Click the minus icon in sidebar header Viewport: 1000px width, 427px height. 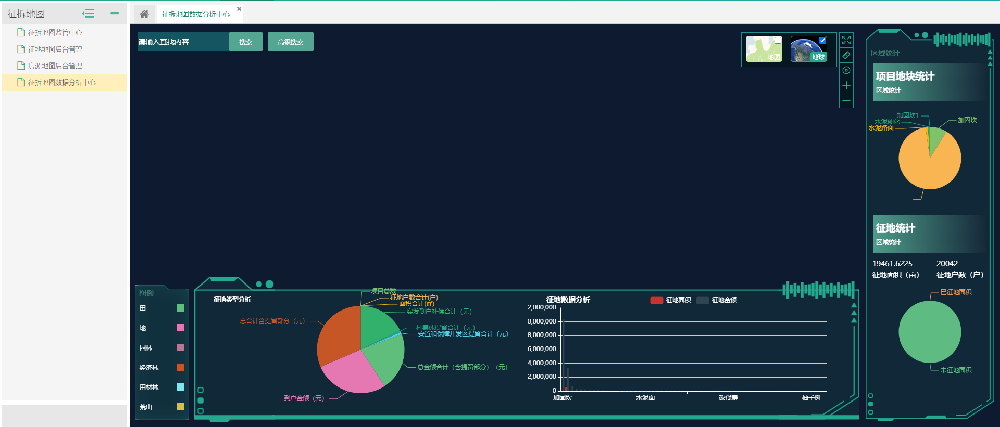pos(115,13)
